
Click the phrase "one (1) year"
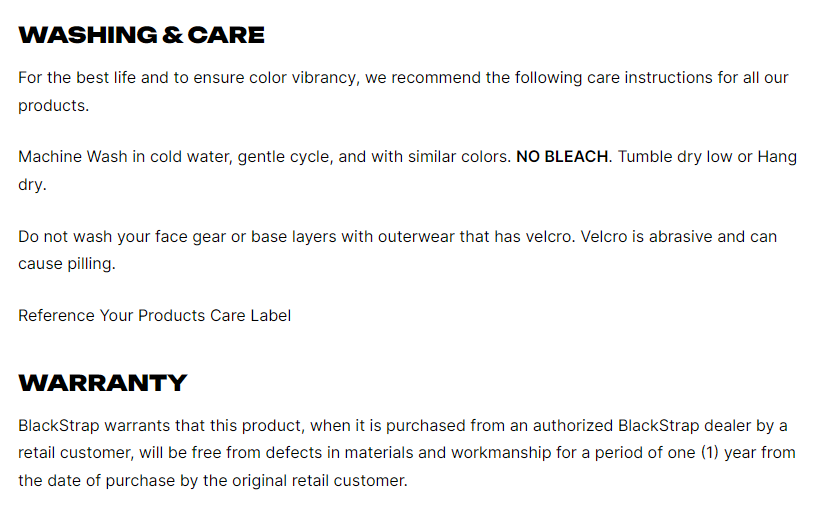pyautogui.click(x=705, y=452)
